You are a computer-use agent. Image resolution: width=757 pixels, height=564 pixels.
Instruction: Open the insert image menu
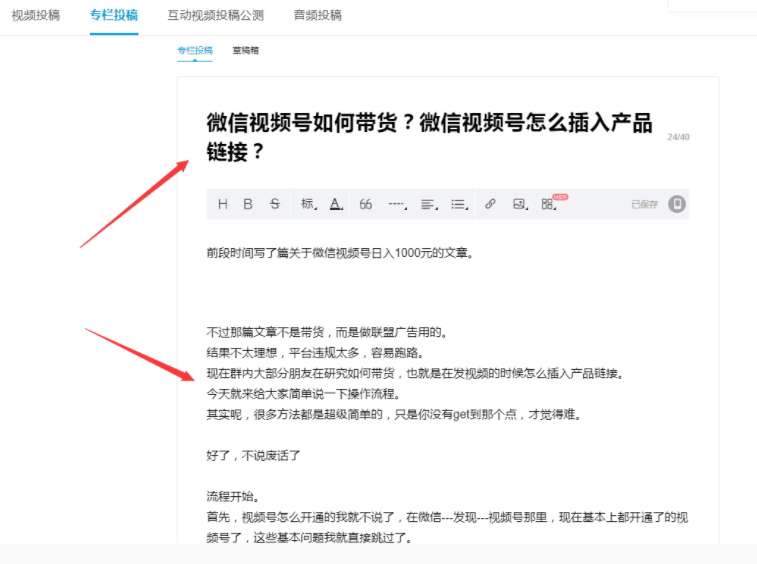coord(520,204)
